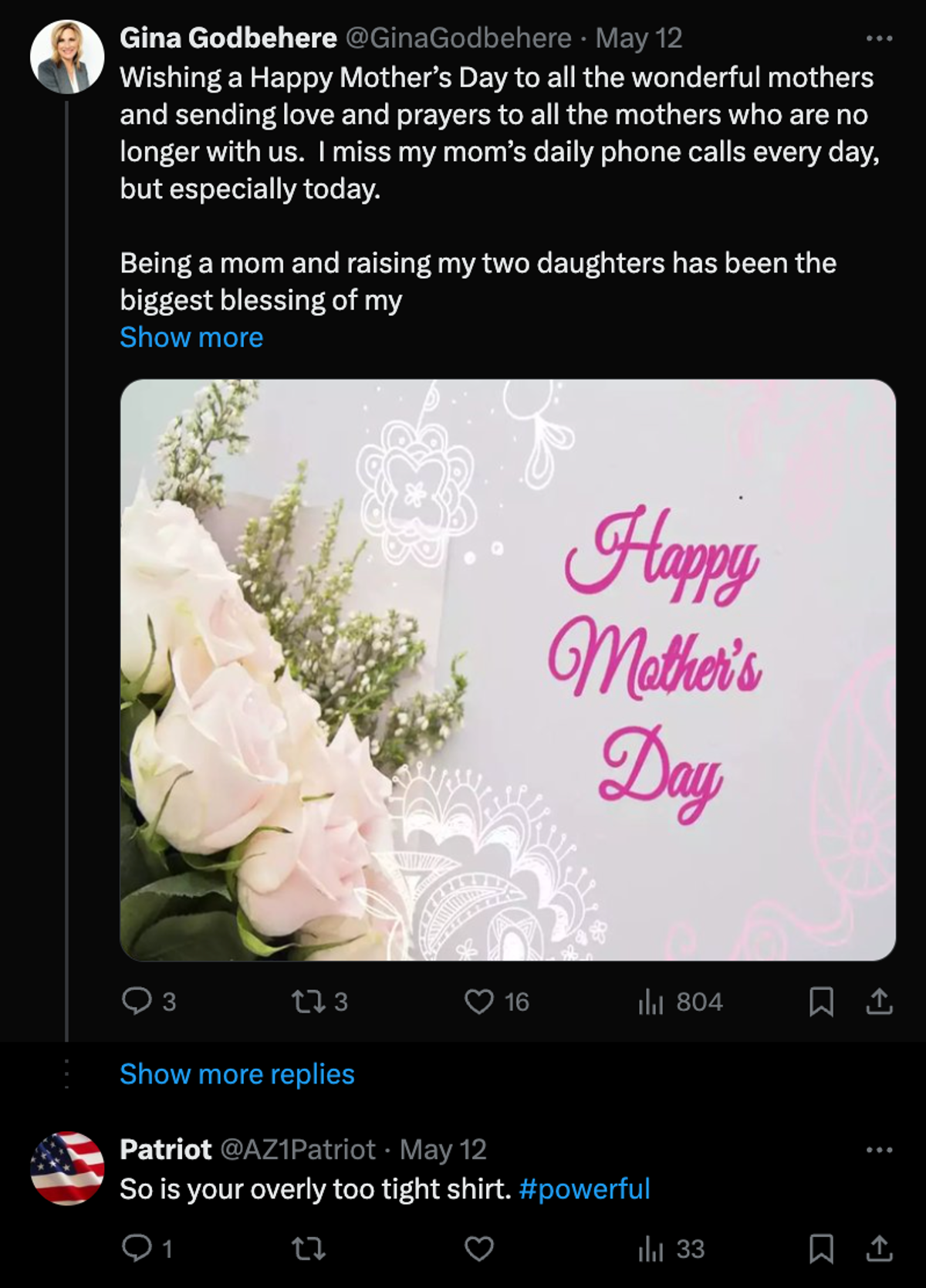Open more options for Gina's tweet
The image size is (926, 1288).
(879, 38)
